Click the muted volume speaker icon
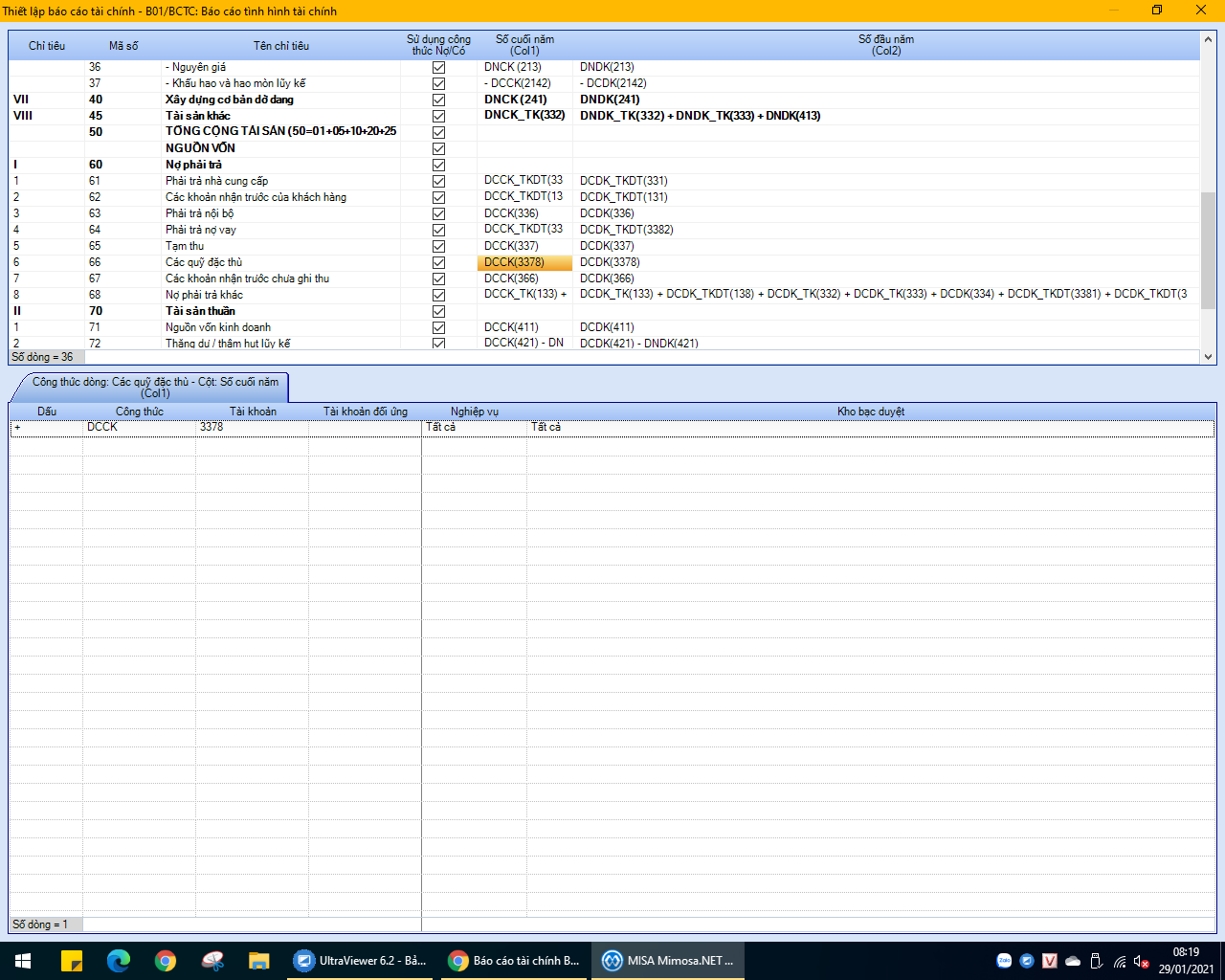The height and width of the screenshot is (980, 1225). click(x=1141, y=961)
